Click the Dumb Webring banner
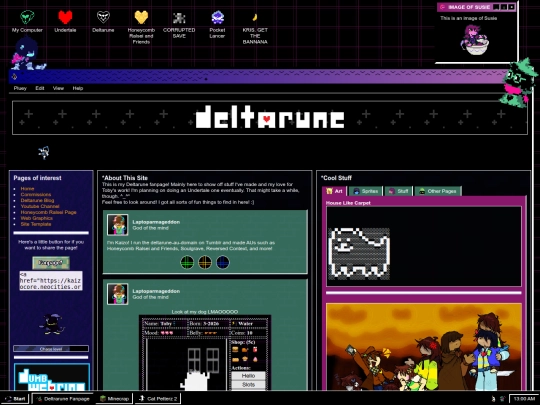The image size is (540, 405). click(52, 377)
